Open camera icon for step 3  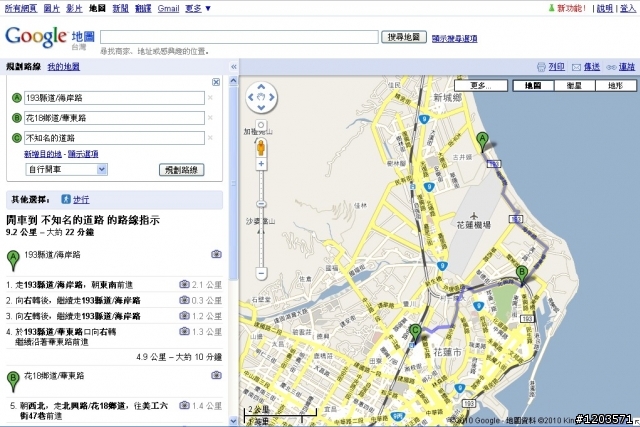pos(184,316)
